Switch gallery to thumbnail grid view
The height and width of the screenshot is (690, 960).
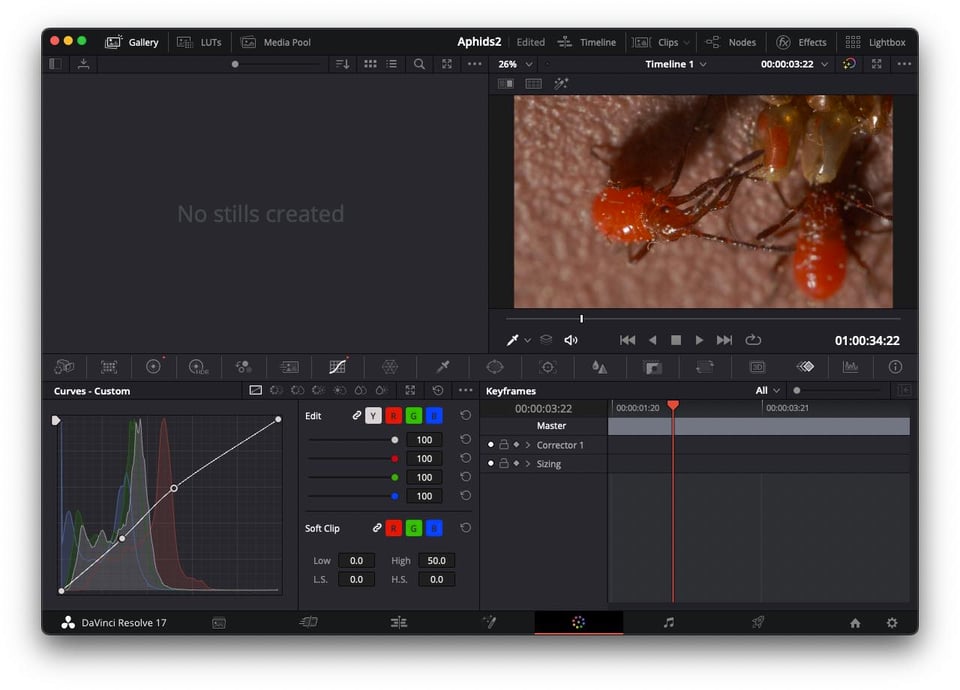pyautogui.click(x=370, y=64)
